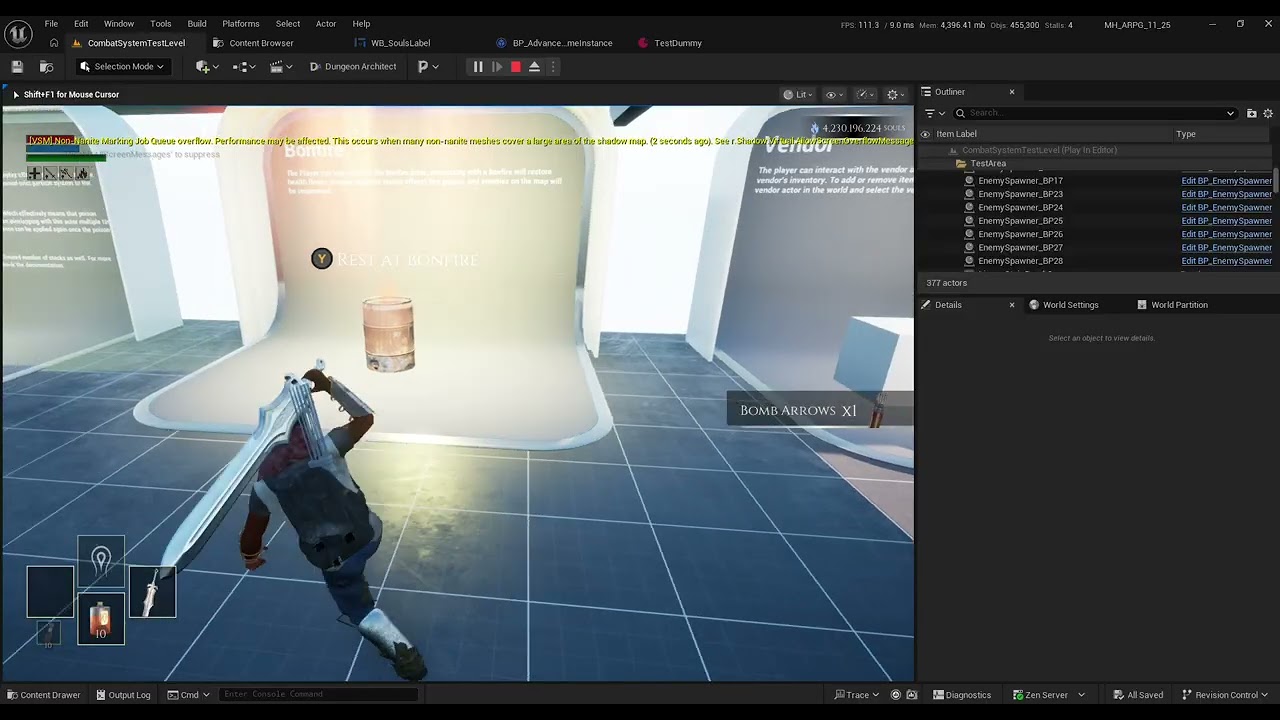Open the Trace dropdown in status bar

(x=857, y=695)
